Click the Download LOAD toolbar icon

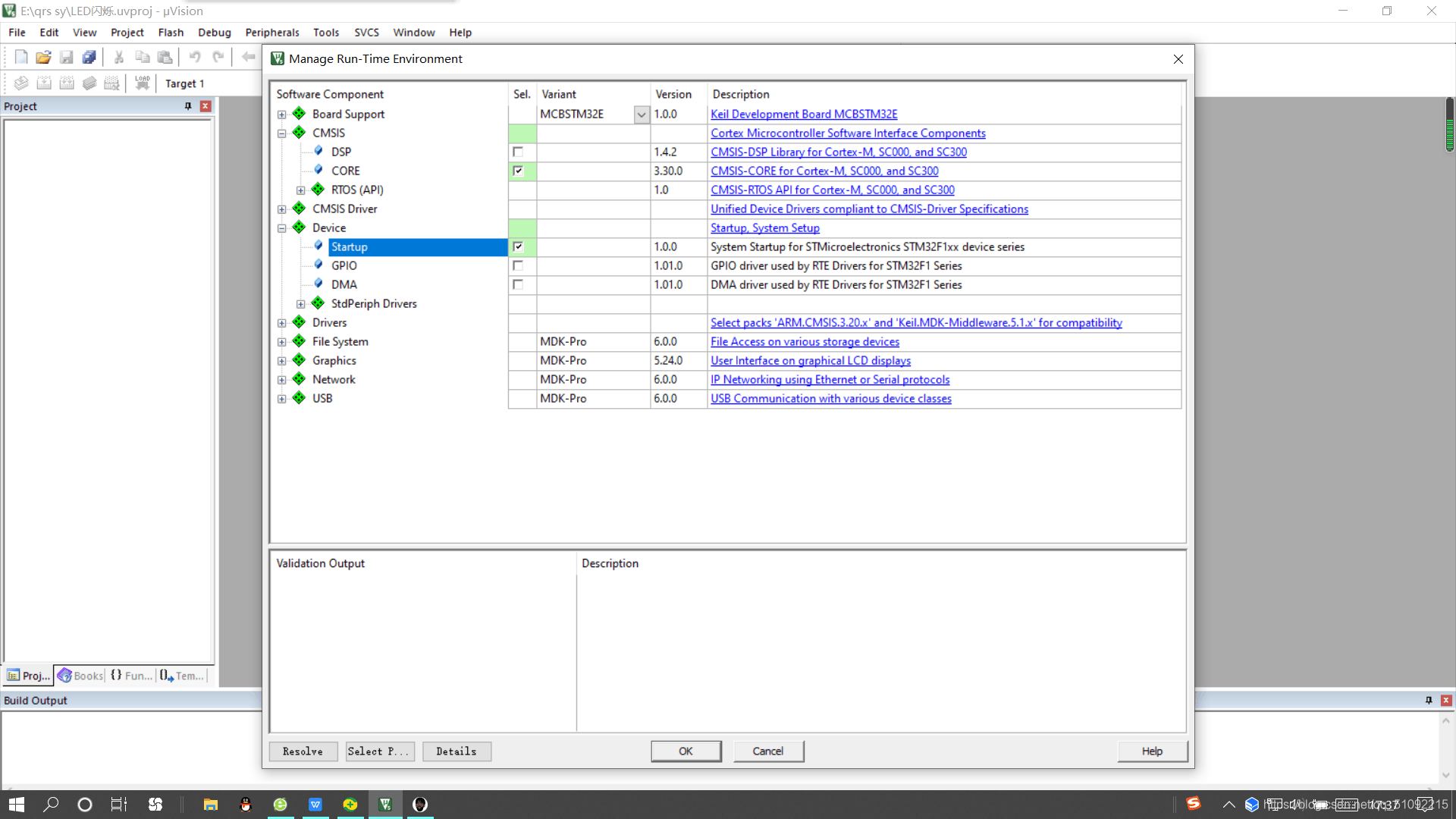(x=142, y=83)
